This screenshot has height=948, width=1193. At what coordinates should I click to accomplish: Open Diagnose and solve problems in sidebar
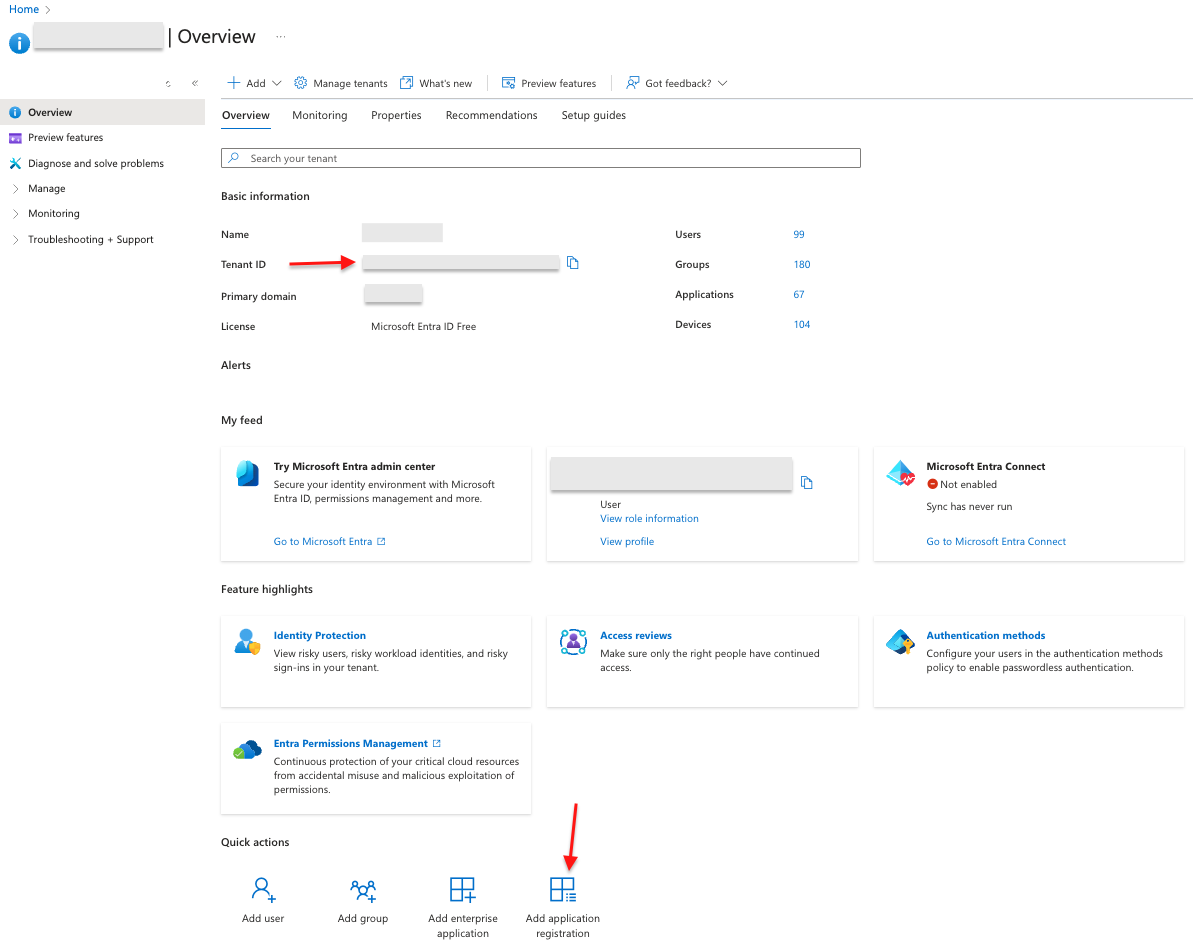pyautogui.click(x=95, y=163)
